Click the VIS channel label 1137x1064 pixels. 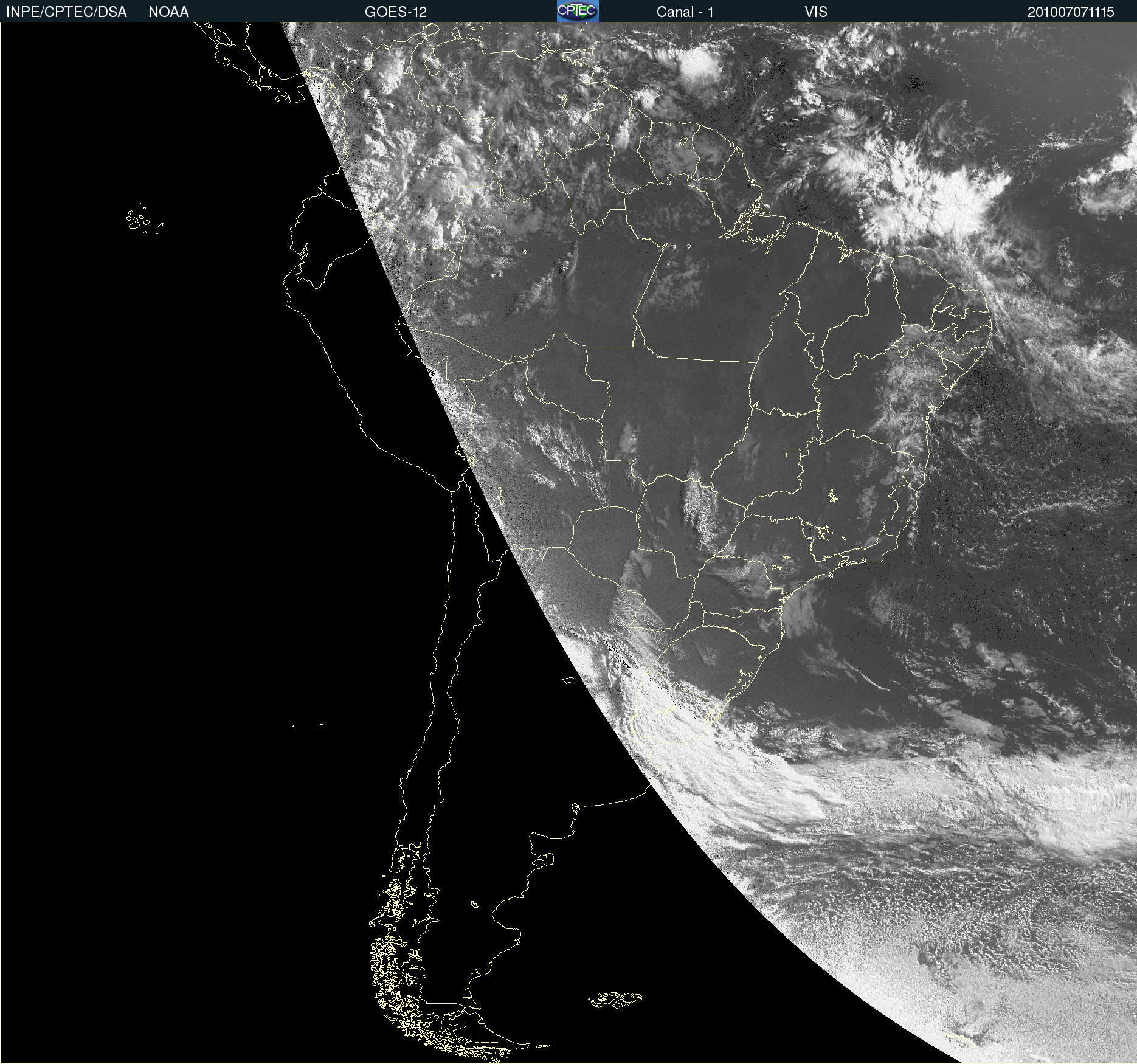[816, 12]
